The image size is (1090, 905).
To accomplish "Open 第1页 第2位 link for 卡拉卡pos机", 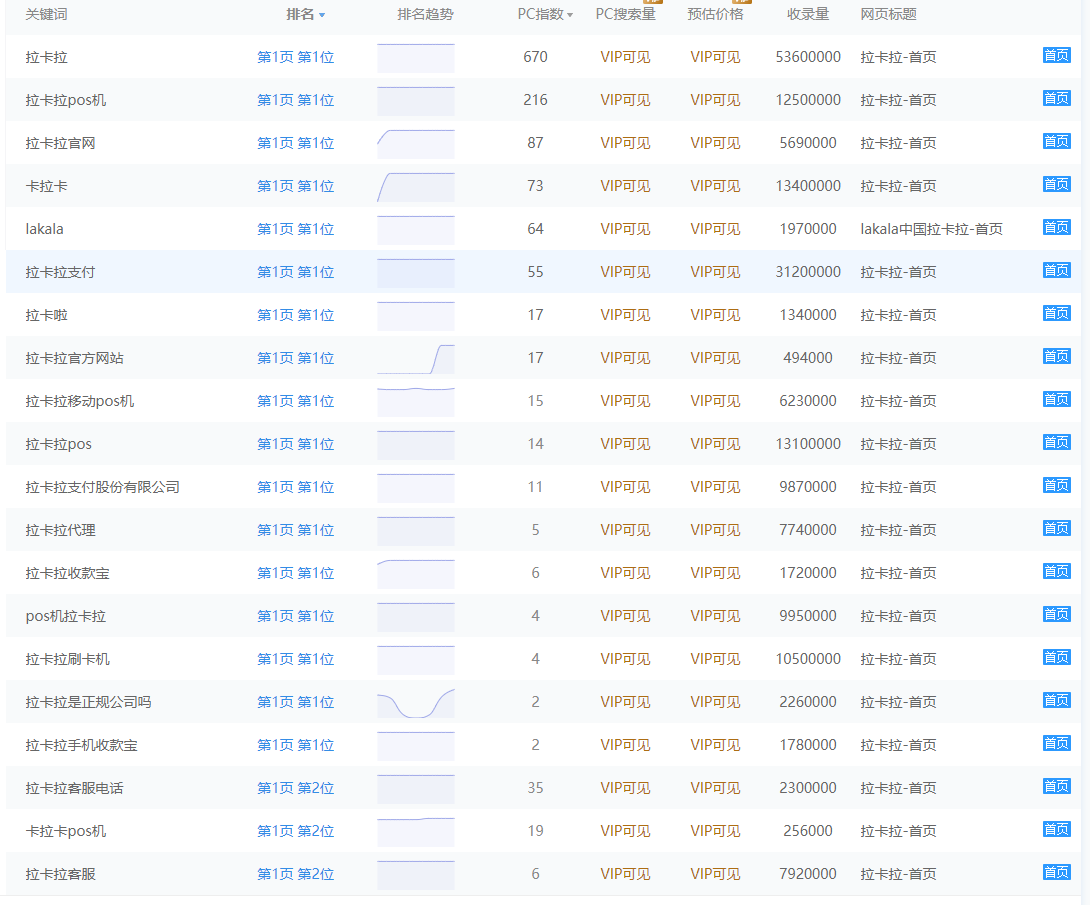I will pos(295,831).
